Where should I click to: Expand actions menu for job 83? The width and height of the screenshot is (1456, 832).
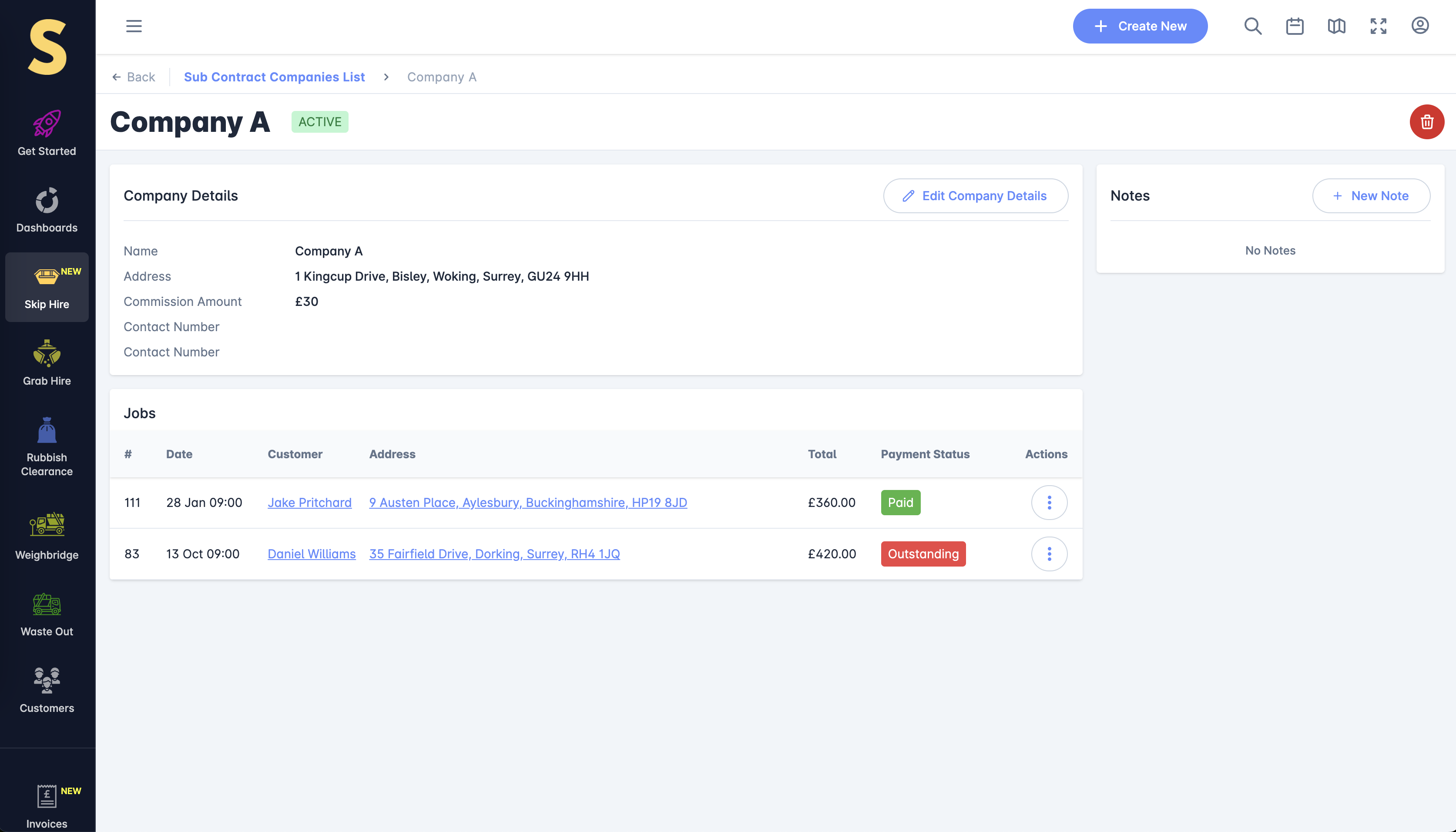(x=1049, y=554)
